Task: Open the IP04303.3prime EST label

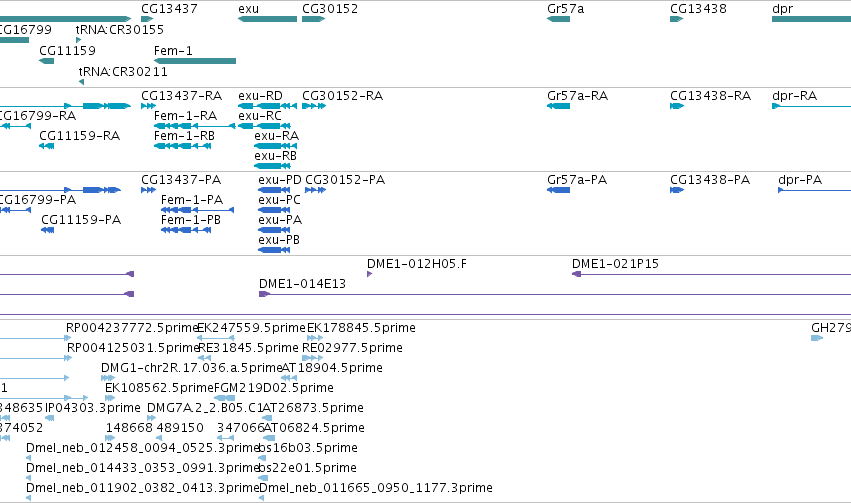Action: pos(93,408)
